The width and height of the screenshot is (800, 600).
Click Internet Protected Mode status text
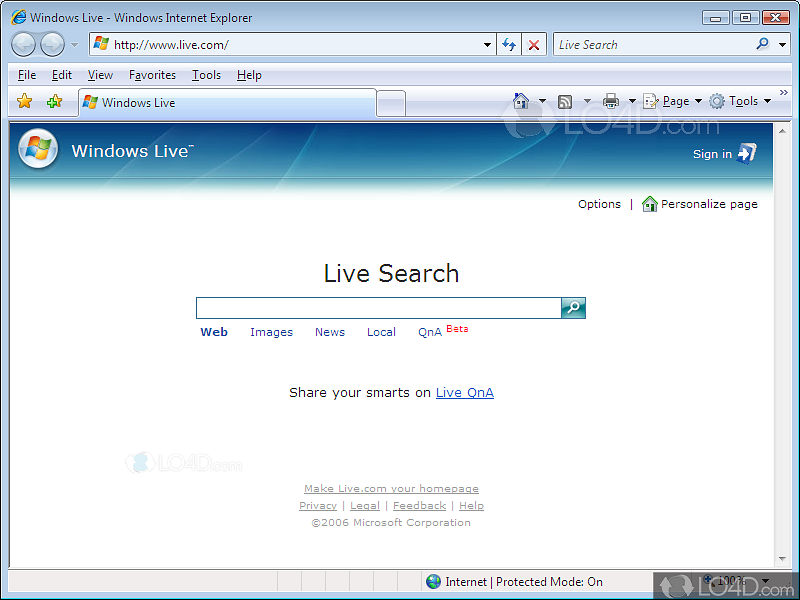(524, 582)
